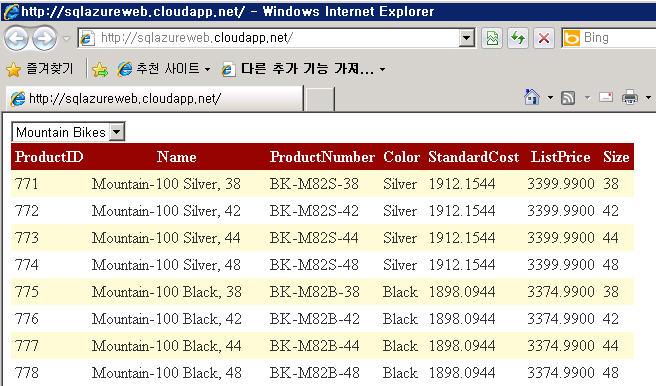Click the address bar URL field
This screenshot has height=386, width=656.
click(x=276, y=38)
